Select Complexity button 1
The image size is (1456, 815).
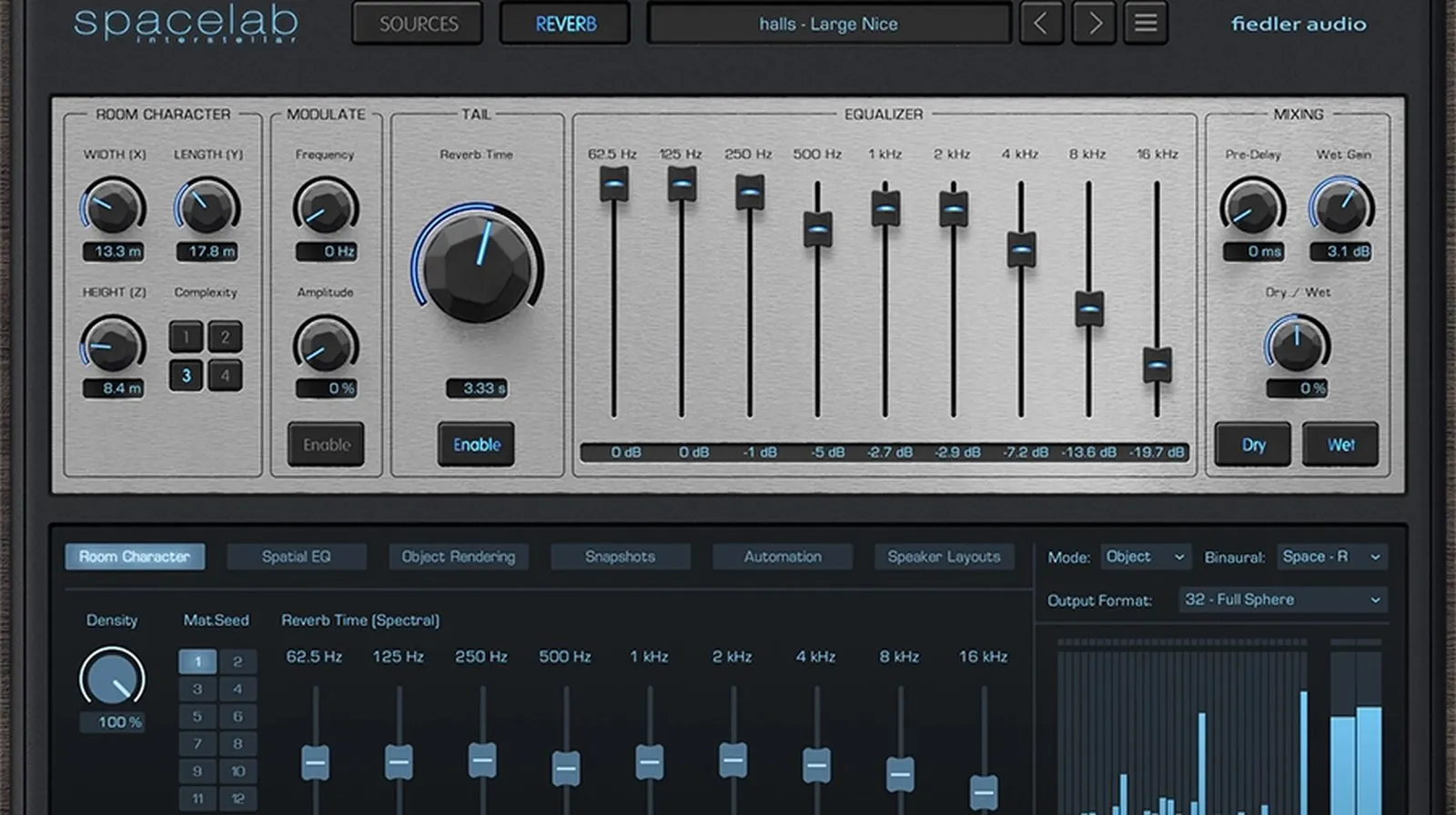point(187,337)
